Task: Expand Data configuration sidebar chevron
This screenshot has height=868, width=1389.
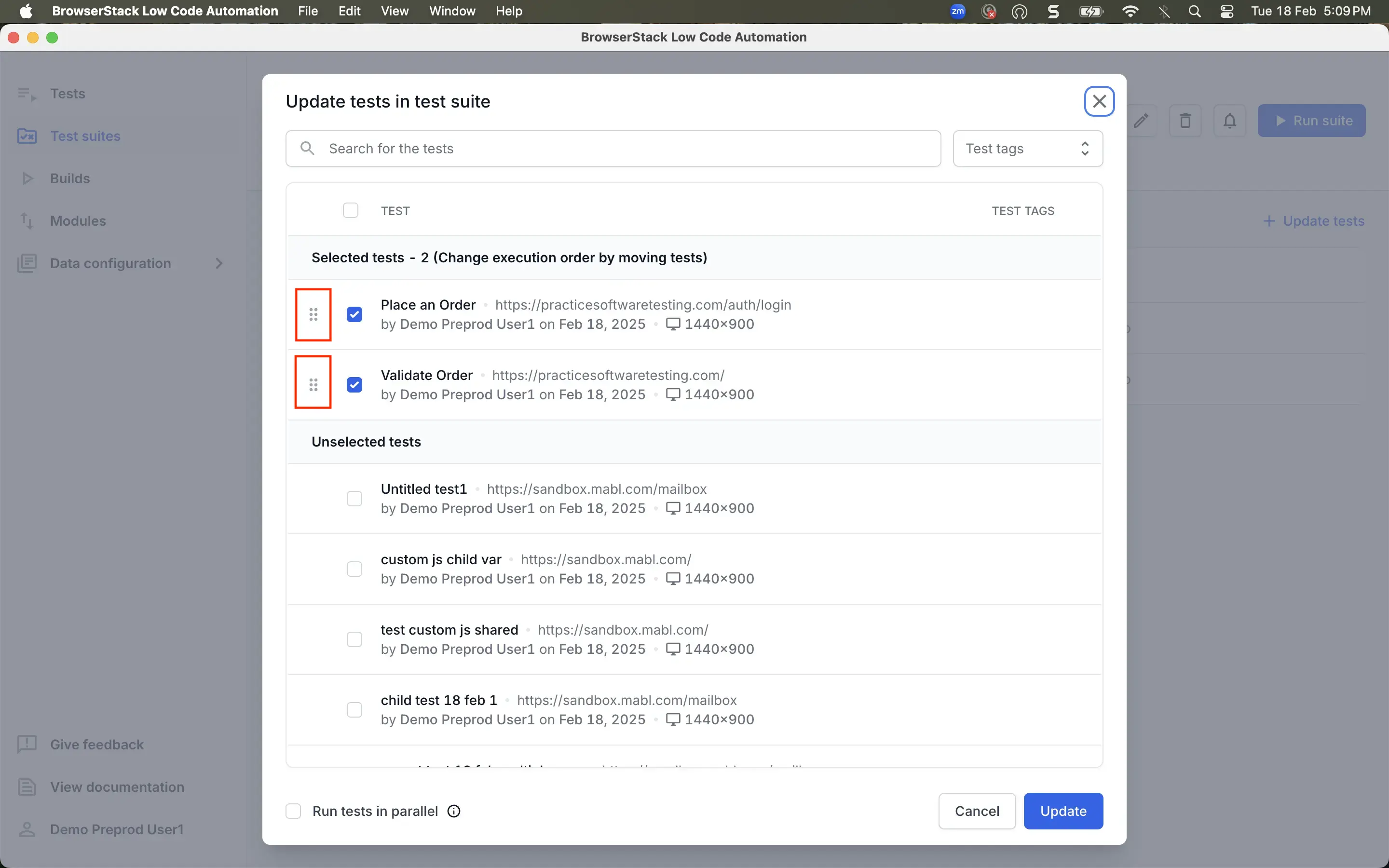Action: click(218, 263)
